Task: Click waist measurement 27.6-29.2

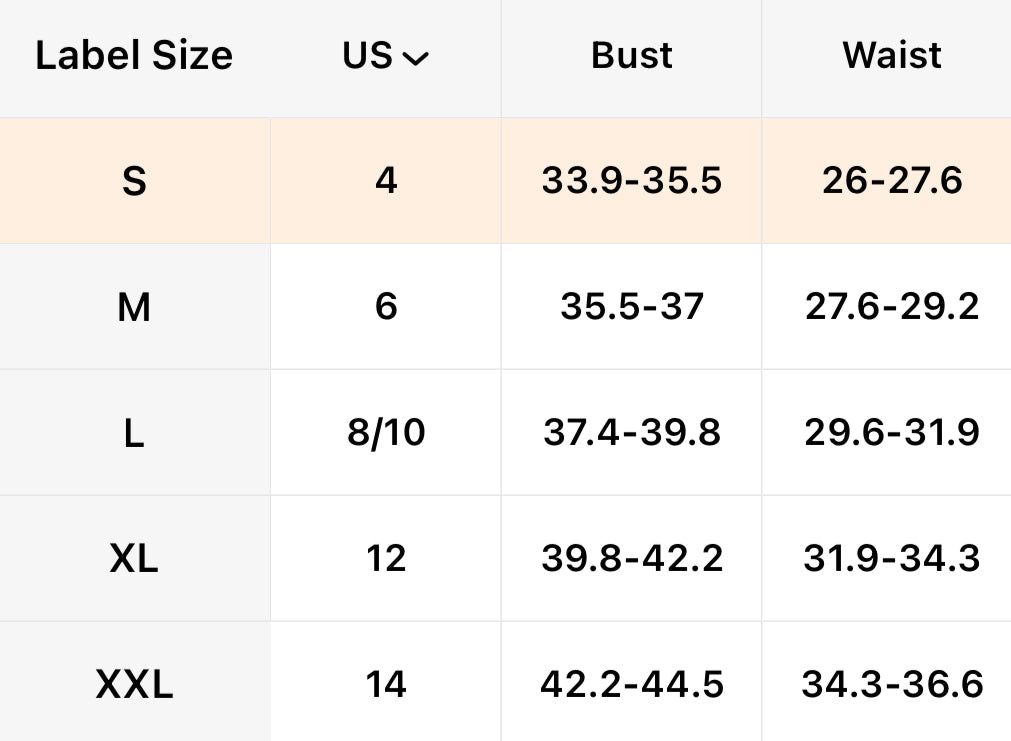Action: tap(892, 307)
